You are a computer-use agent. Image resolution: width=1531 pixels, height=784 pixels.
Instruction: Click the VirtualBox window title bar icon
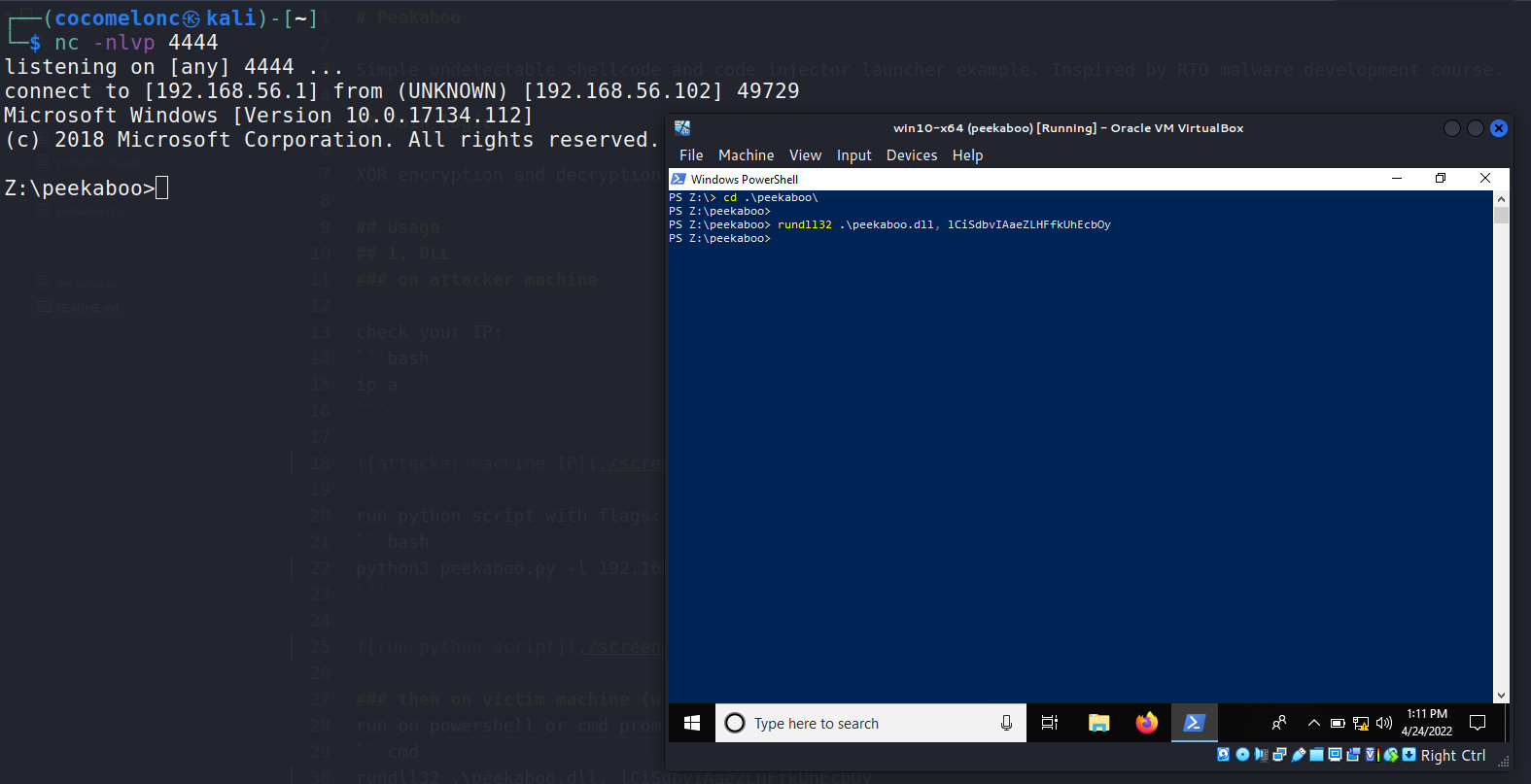coord(682,128)
